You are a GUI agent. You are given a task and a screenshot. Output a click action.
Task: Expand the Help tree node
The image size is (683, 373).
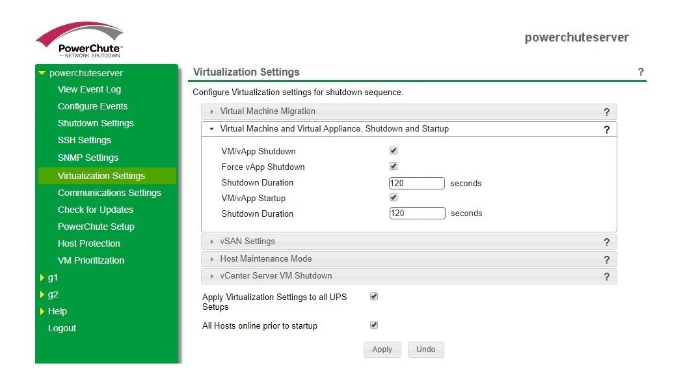click(x=42, y=312)
